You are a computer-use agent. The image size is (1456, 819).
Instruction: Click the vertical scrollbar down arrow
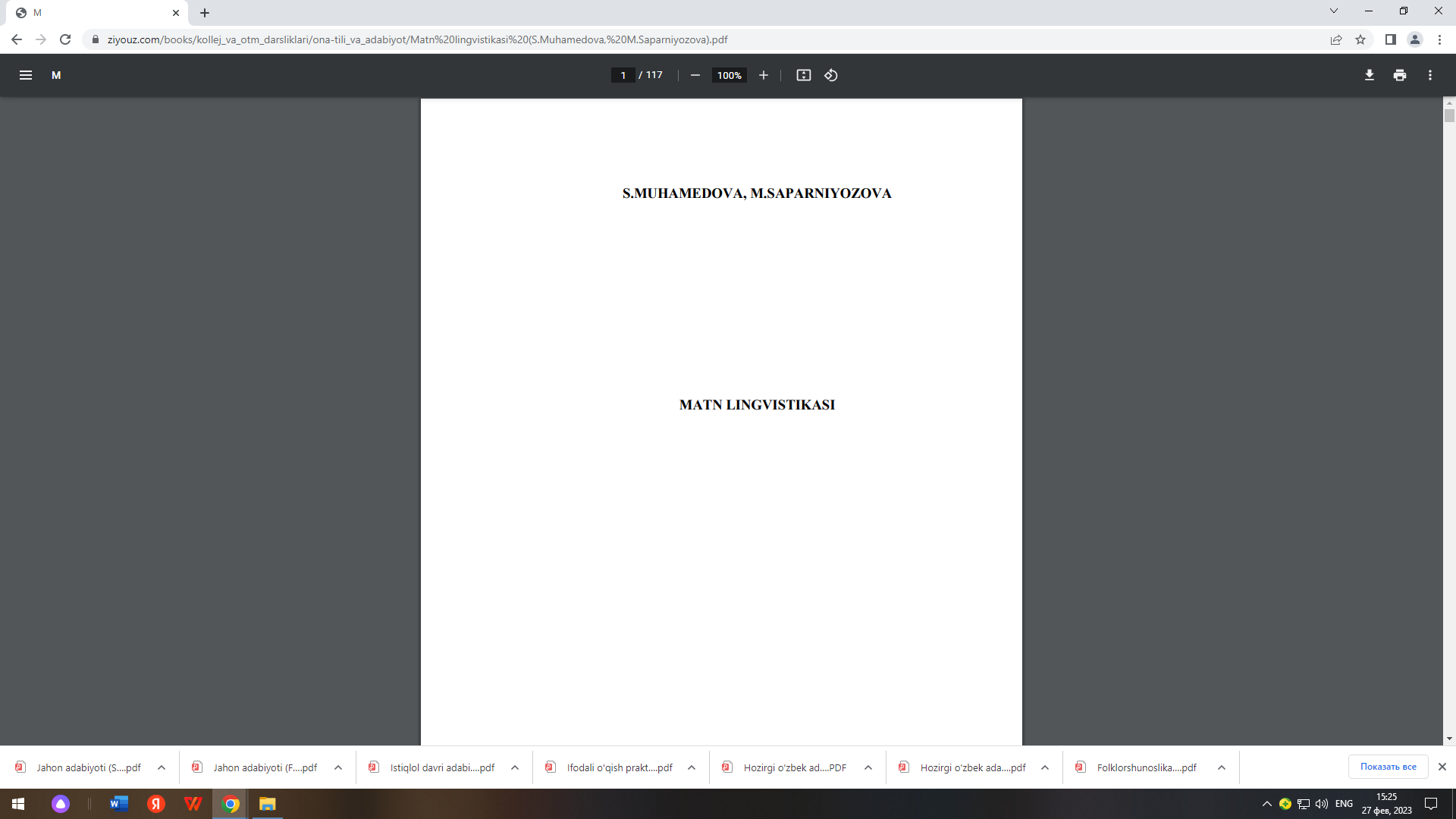click(x=1448, y=739)
